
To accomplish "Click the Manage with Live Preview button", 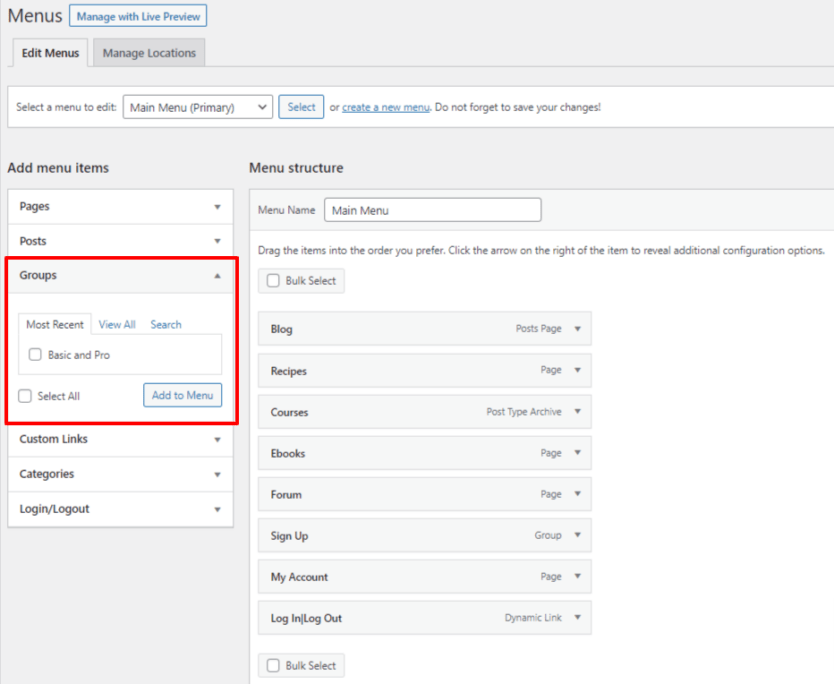I will pyautogui.click(x=137, y=16).
